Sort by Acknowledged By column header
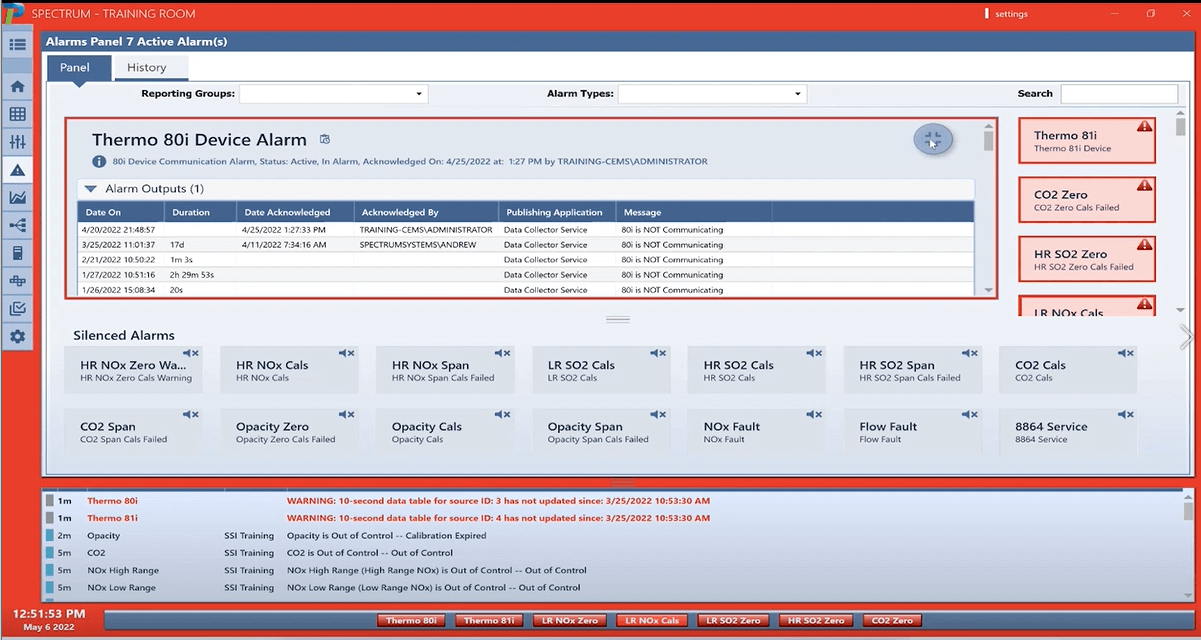The height and width of the screenshot is (640, 1201). click(427, 212)
